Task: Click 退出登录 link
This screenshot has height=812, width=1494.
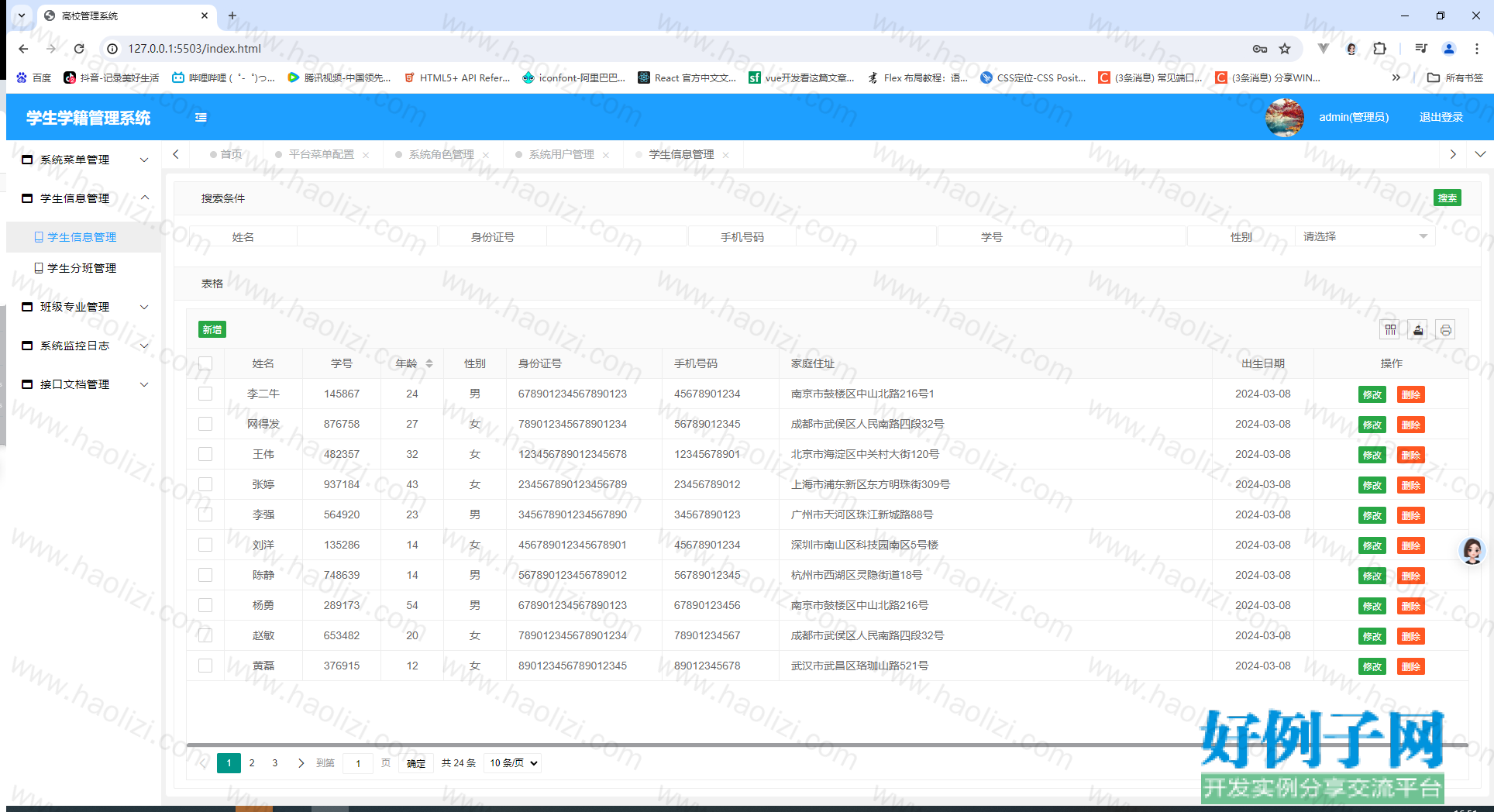Action: pos(1441,118)
